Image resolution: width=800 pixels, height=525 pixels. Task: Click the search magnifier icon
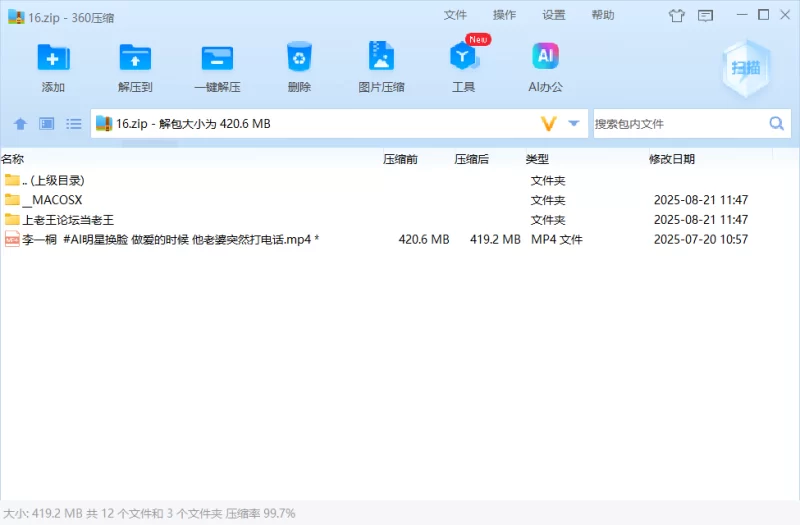(x=777, y=123)
